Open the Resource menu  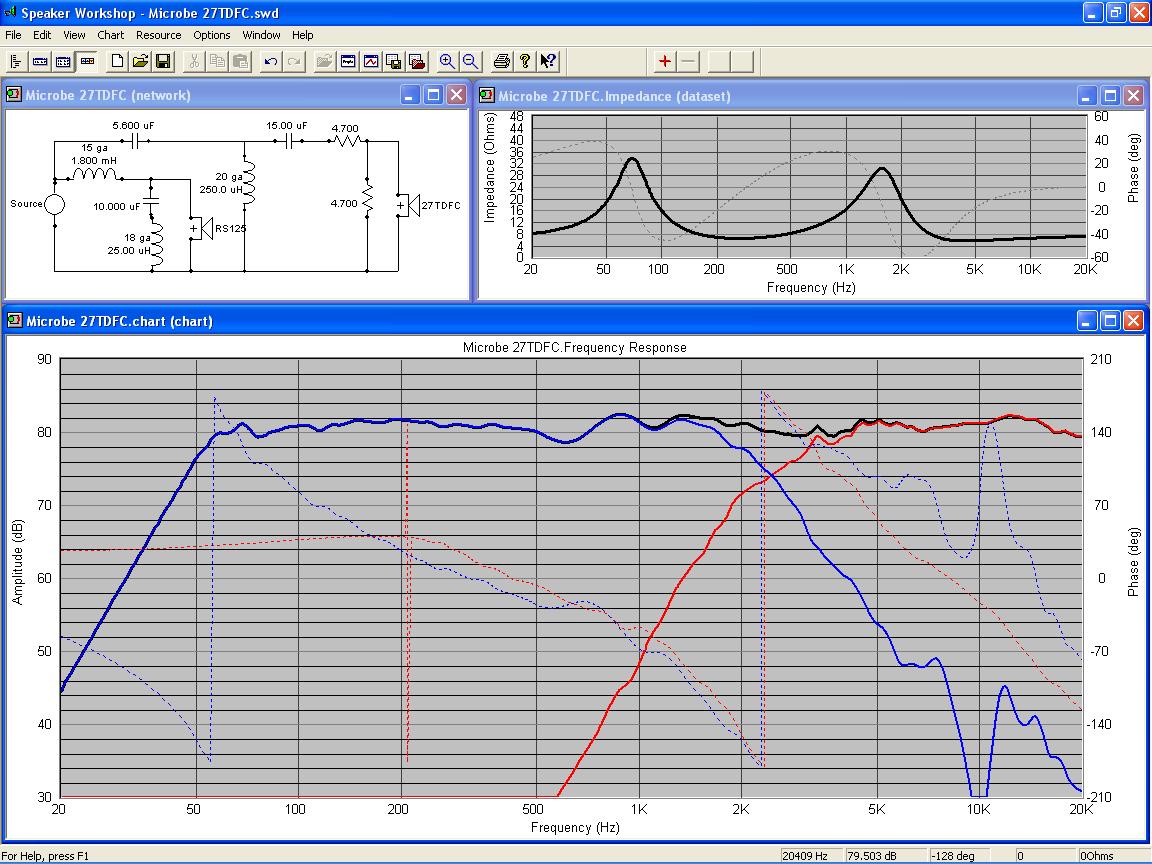click(158, 35)
